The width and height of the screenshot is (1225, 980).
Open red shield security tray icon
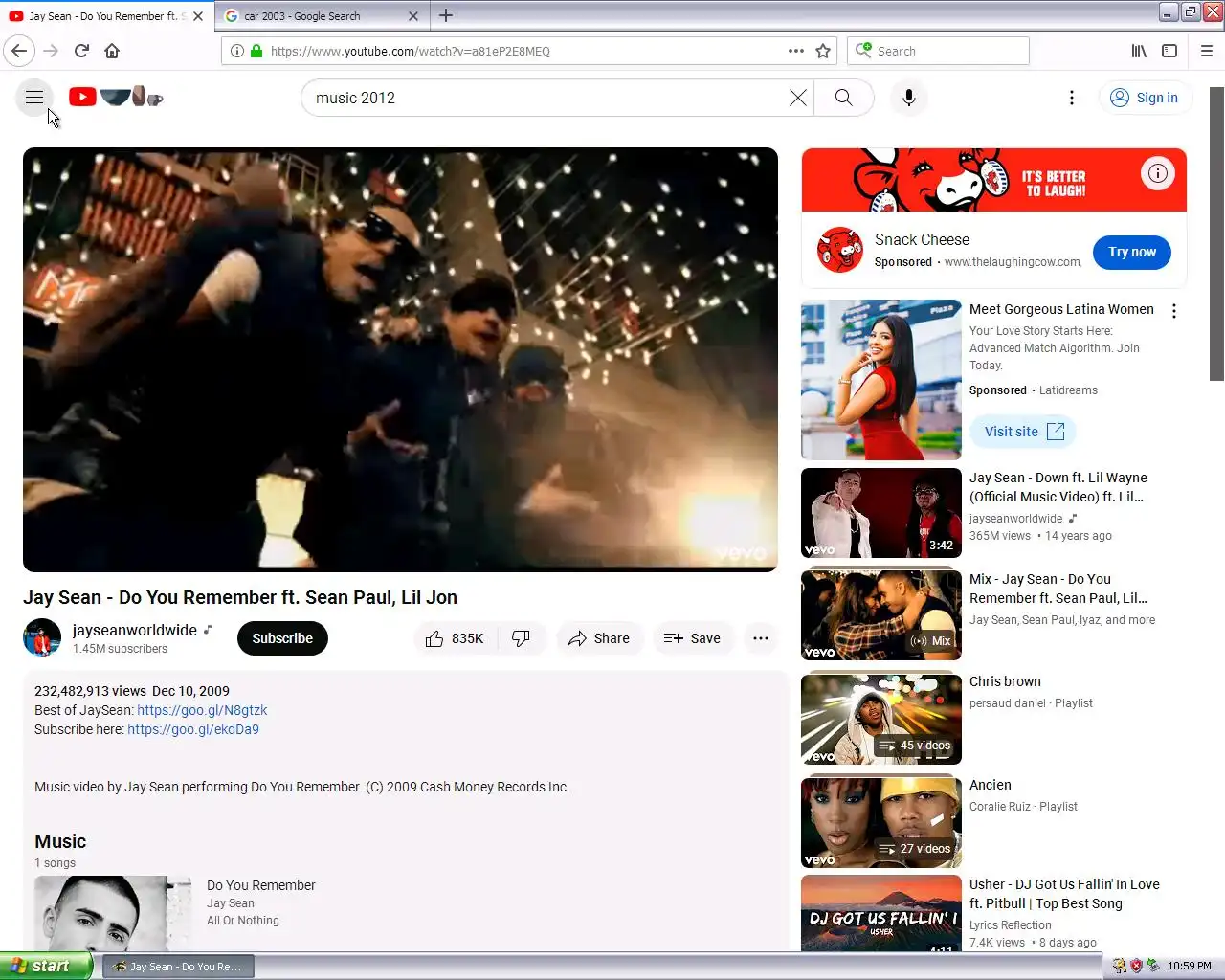point(1136,966)
